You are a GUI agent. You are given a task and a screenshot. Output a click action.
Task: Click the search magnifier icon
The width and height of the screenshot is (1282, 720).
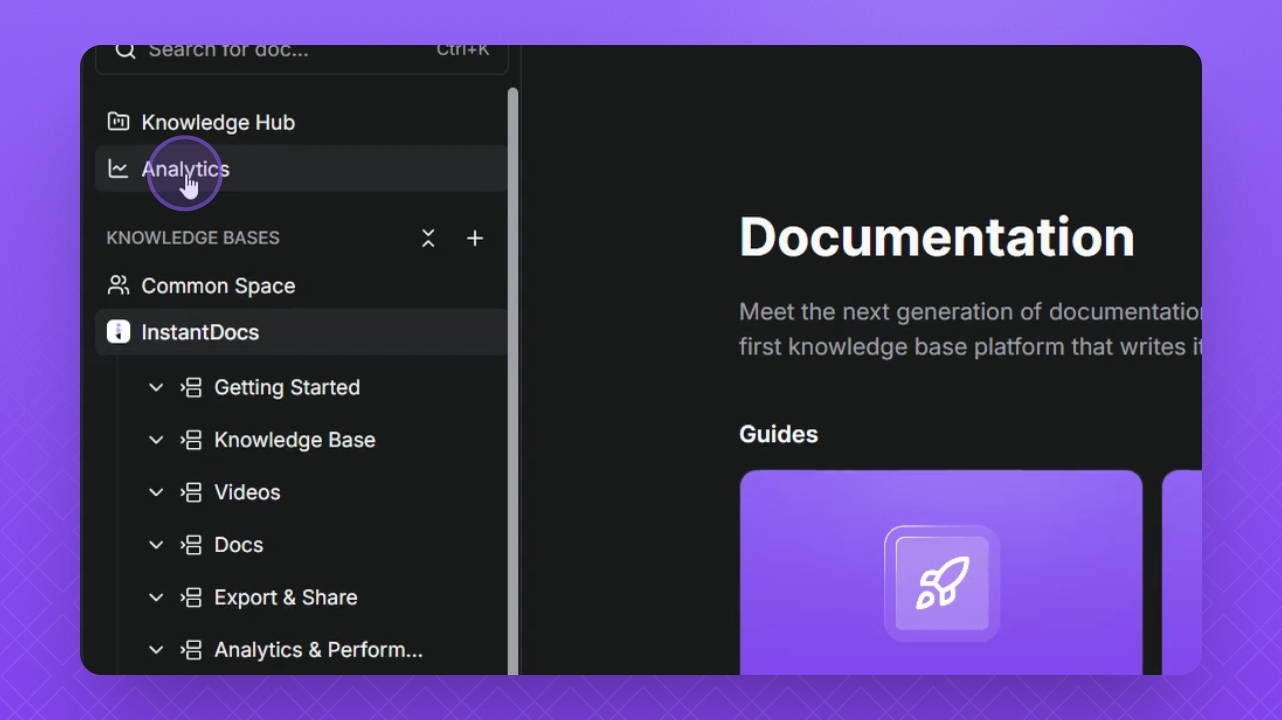[125, 50]
